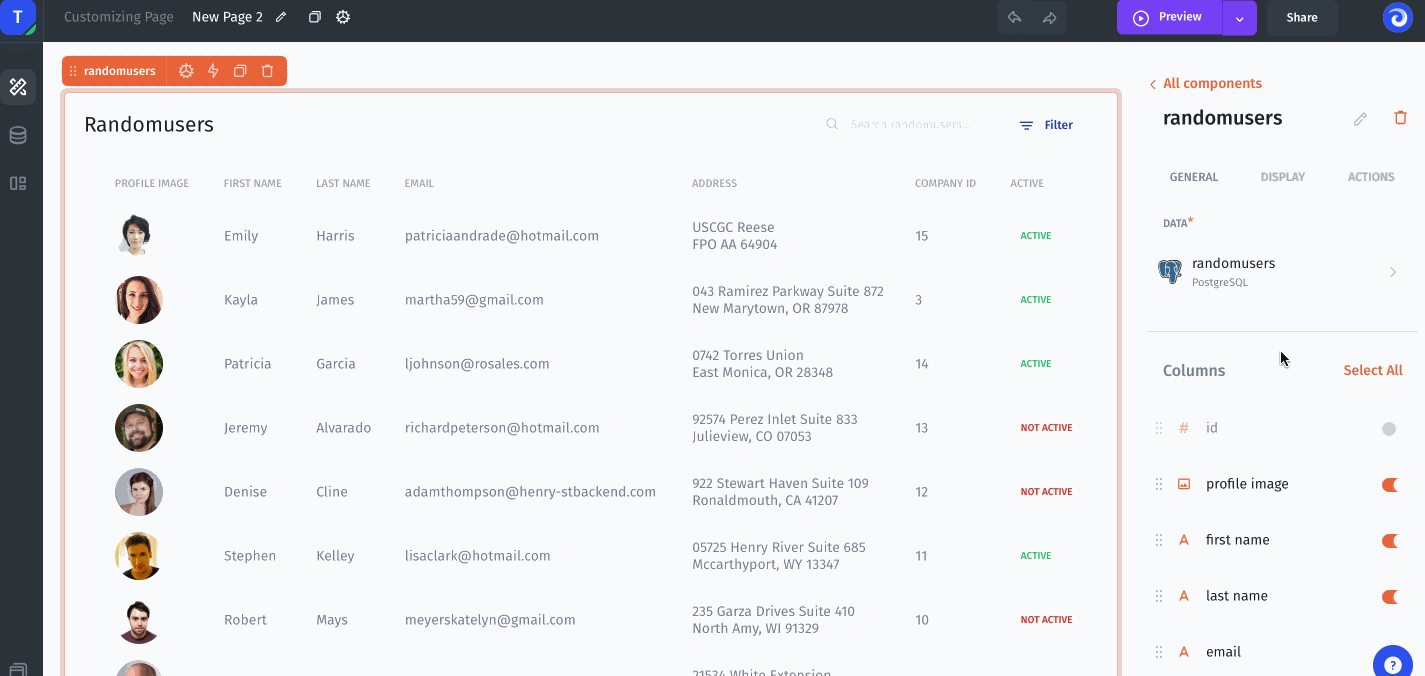Click the email martha59@gmail.com

coord(474,300)
